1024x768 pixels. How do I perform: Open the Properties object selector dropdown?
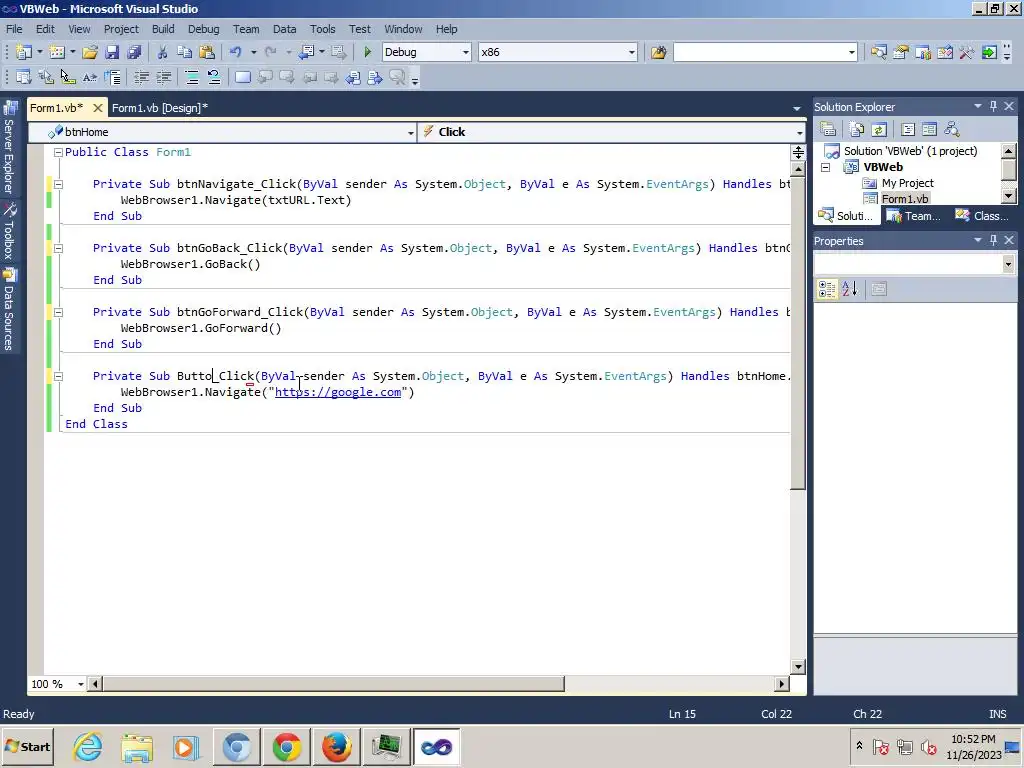pyautogui.click(x=1008, y=264)
